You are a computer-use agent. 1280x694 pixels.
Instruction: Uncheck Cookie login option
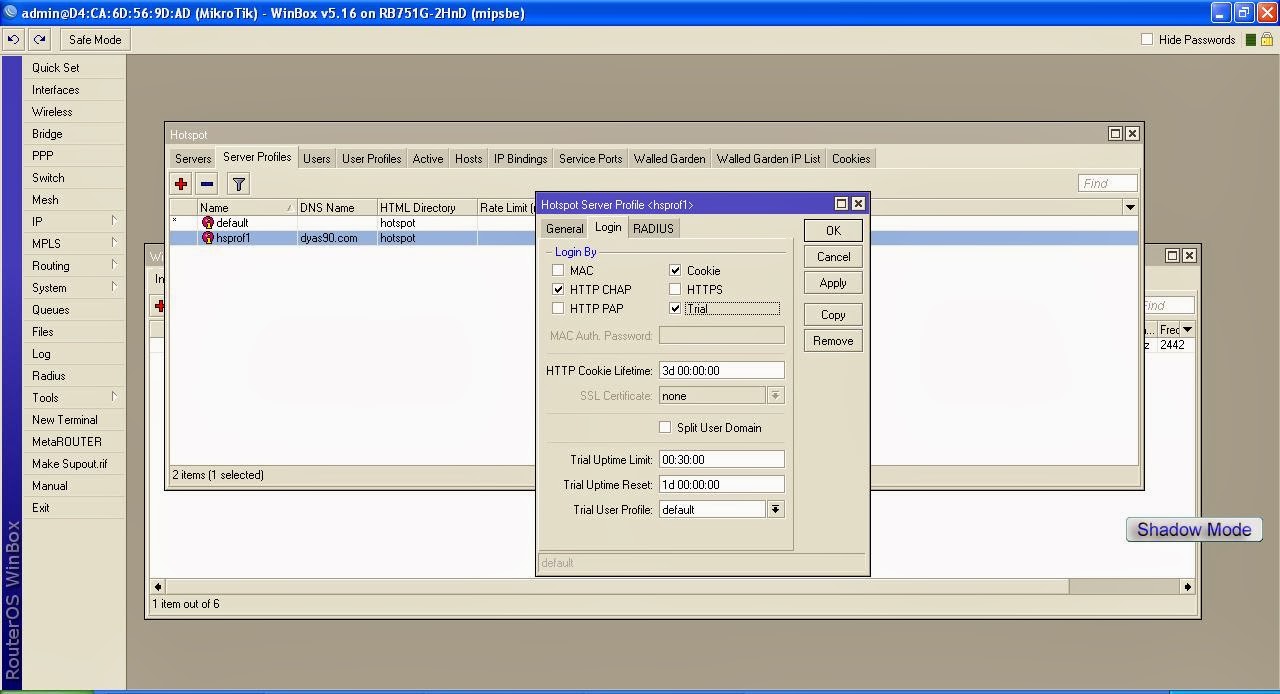point(675,270)
